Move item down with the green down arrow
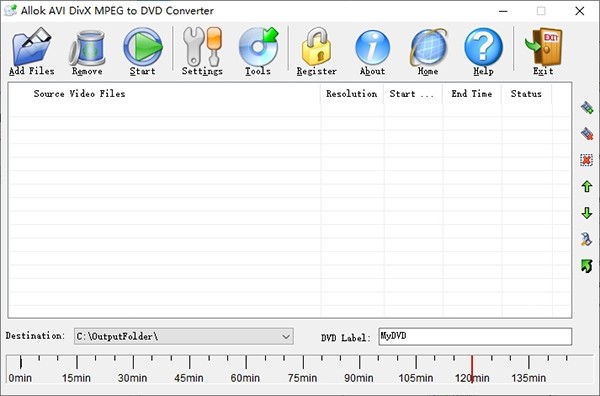The width and height of the screenshot is (600, 396). coord(587,213)
